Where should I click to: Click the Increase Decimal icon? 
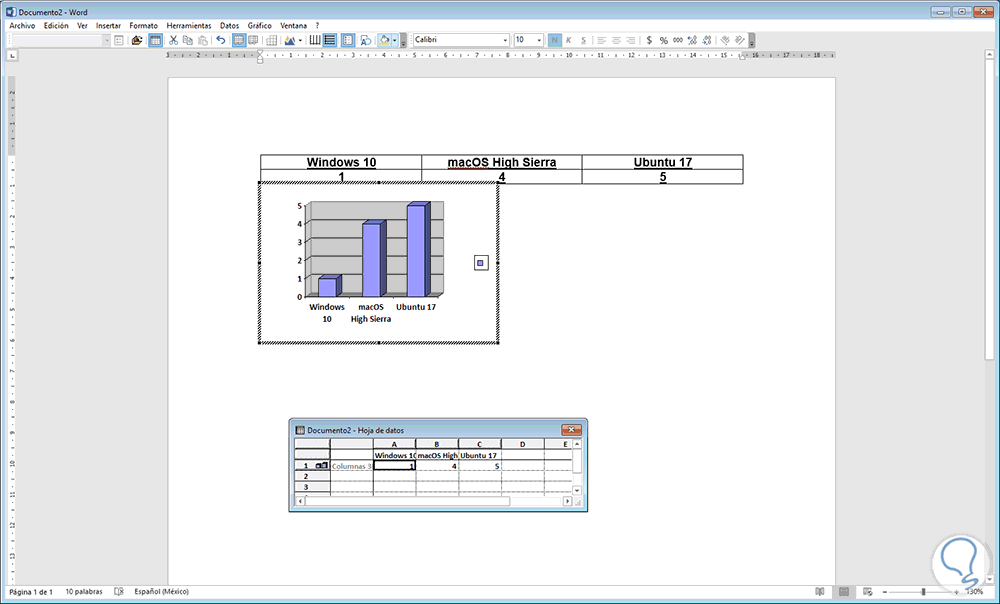pyautogui.click(x=693, y=40)
